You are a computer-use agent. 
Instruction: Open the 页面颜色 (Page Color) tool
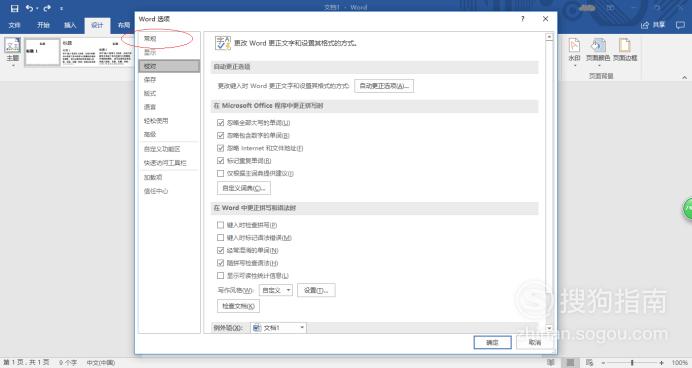click(x=598, y=52)
